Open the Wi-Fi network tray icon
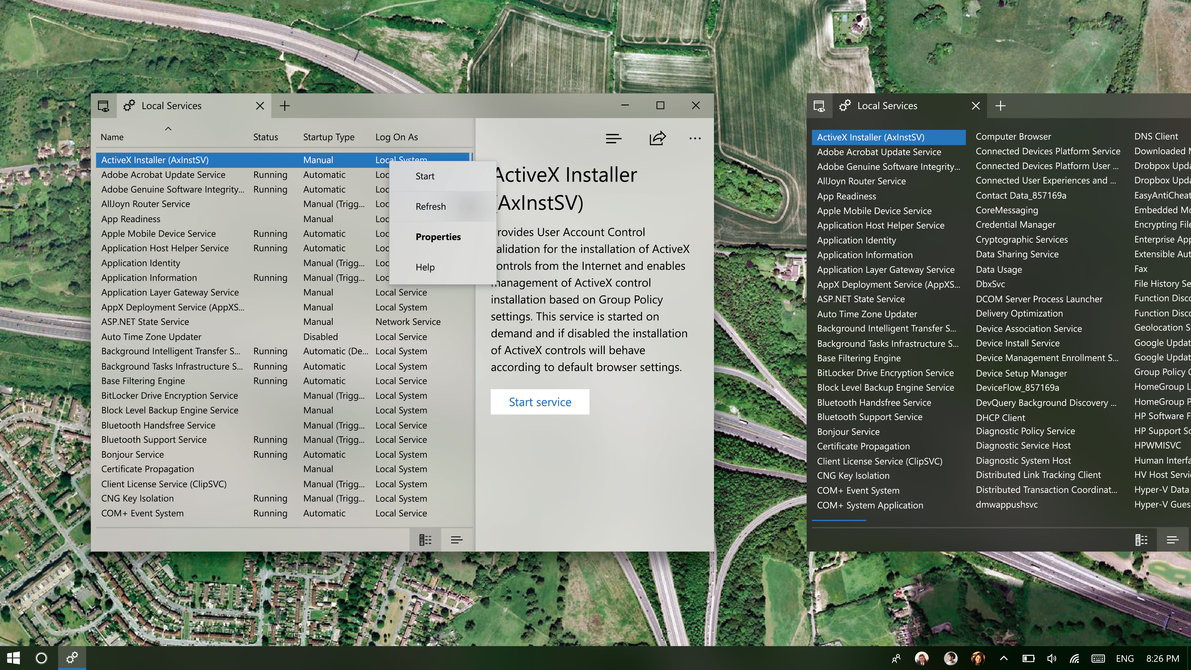The height and width of the screenshot is (670, 1191). click(1074, 659)
